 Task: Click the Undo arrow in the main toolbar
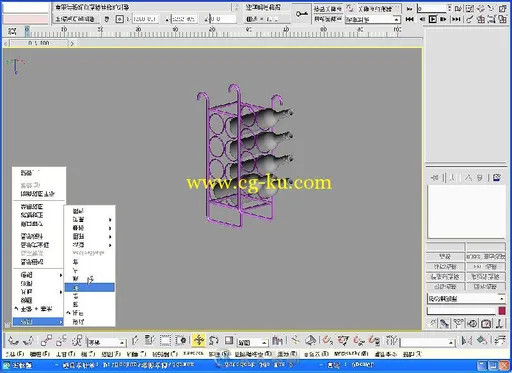[x=14, y=341]
